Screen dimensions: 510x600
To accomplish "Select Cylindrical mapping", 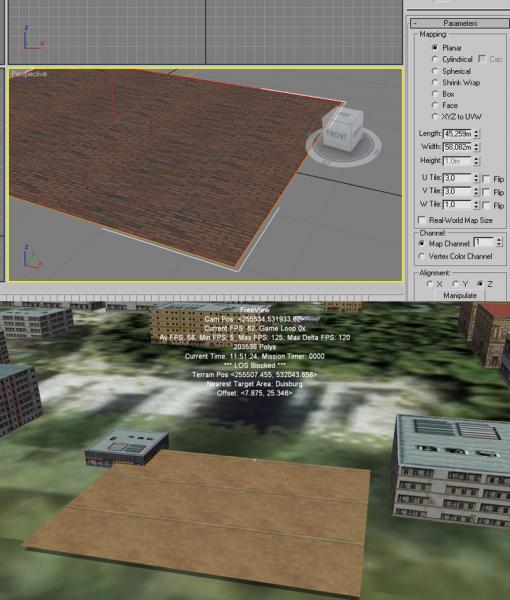I will pyautogui.click(x=435, y=59).
